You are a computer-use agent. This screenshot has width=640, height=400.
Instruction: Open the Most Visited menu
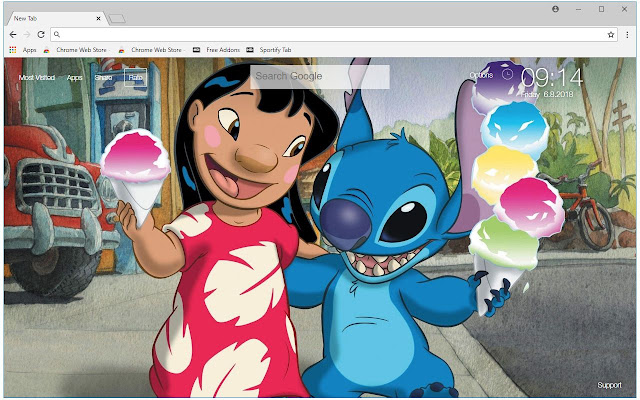(x=37, y=78)
